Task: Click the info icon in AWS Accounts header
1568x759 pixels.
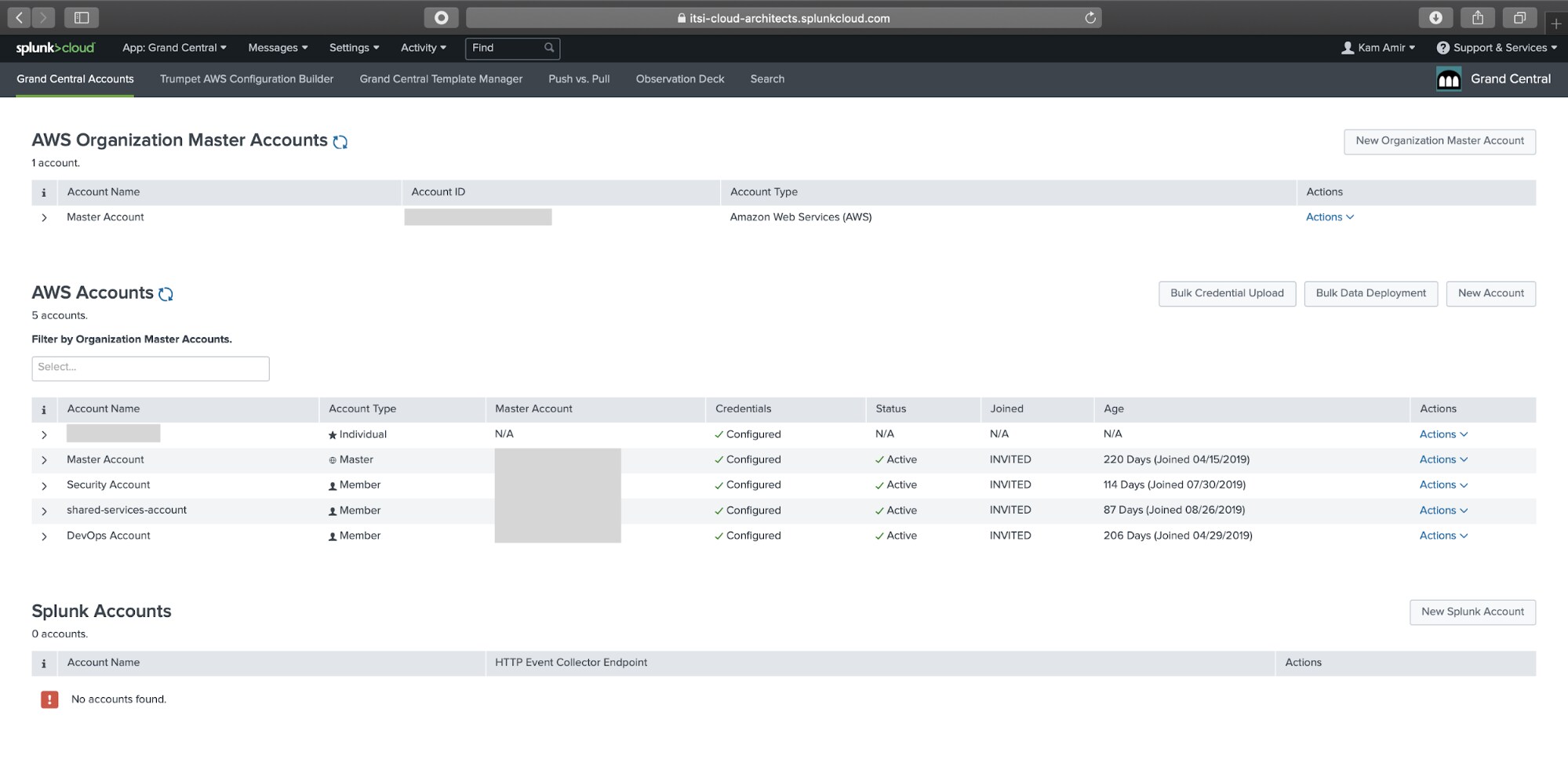Action: (44, 409)
